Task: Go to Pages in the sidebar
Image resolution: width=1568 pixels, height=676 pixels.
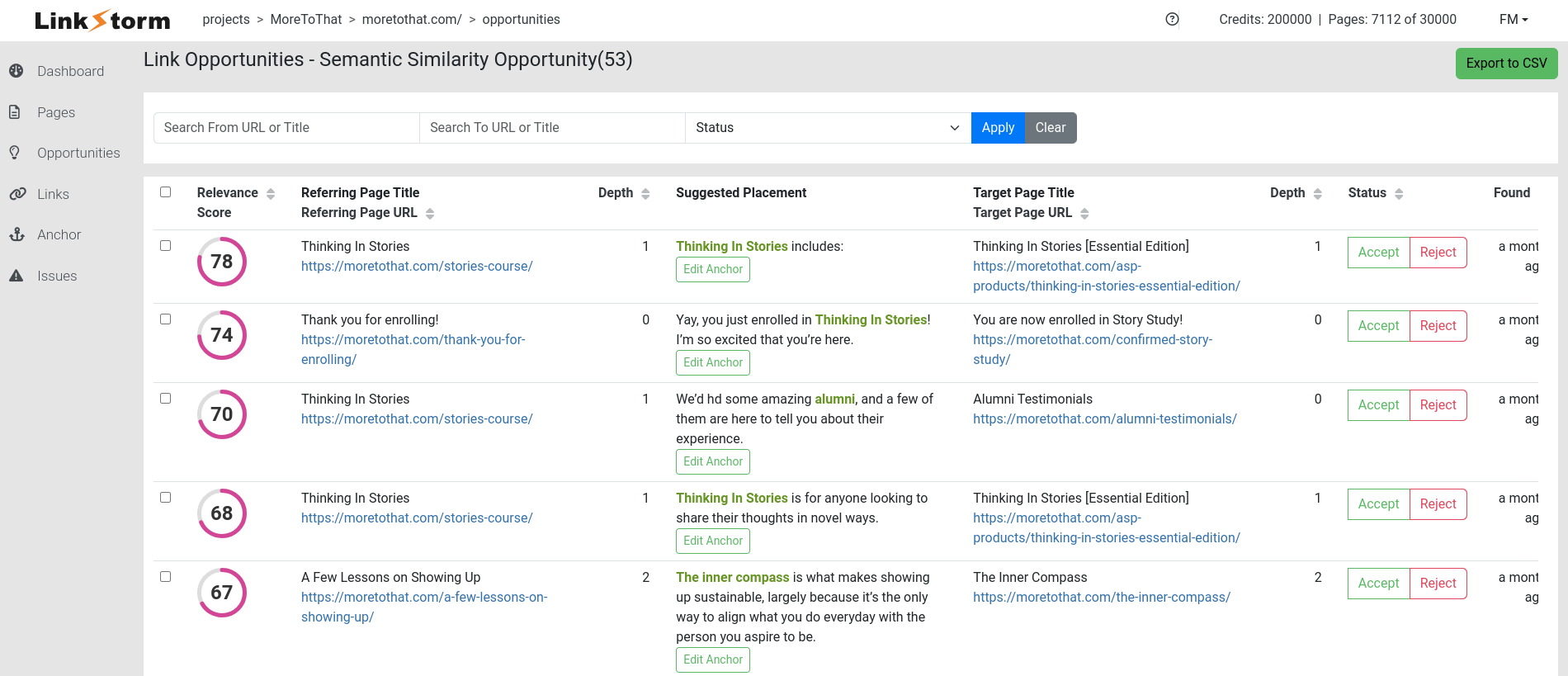Action: 56,112
